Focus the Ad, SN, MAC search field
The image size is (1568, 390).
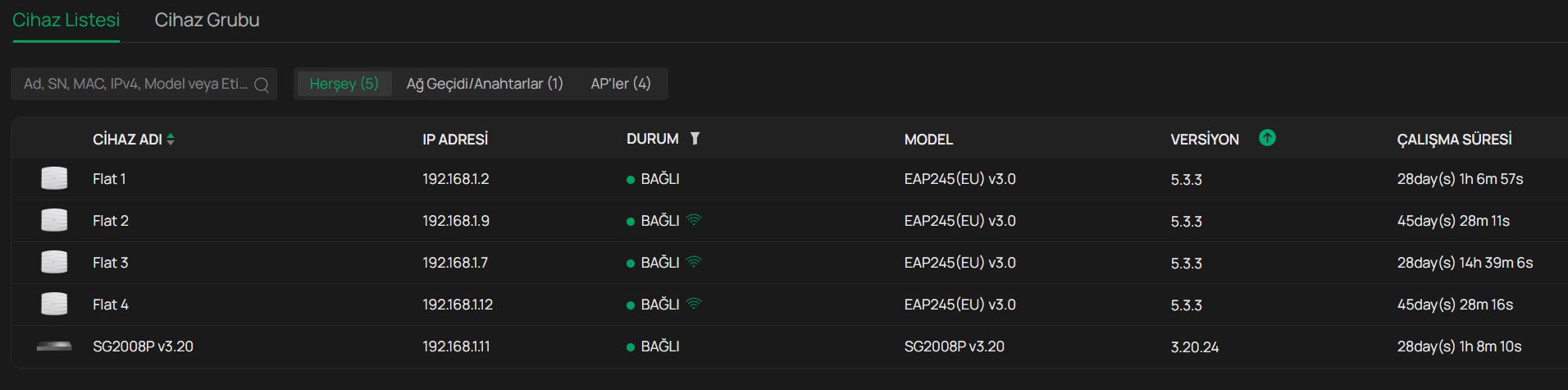coord(135,84)
